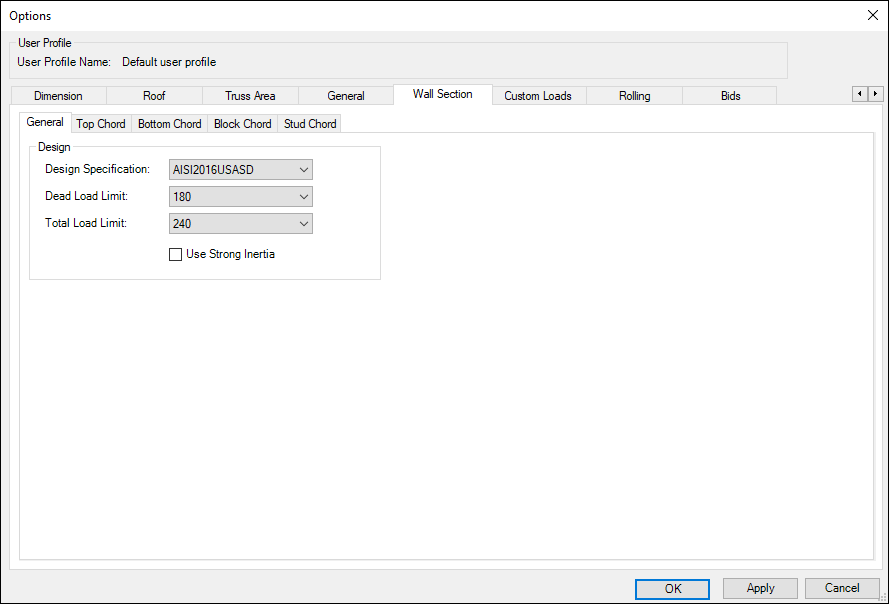Screen dimensions: 889x604
Task: Open the Rolling tab
Action: [634, 96]
